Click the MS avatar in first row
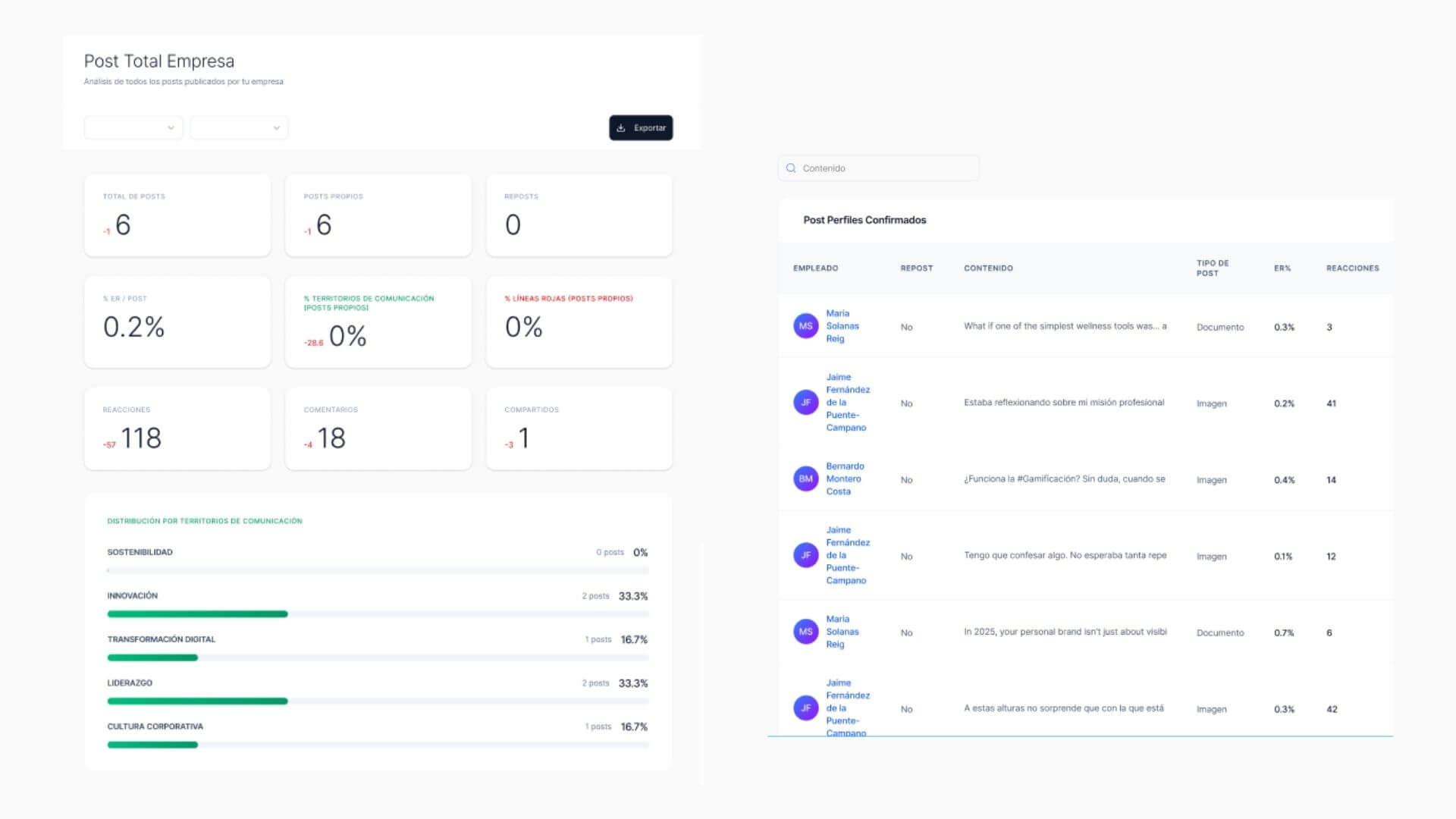 (805, 326)
